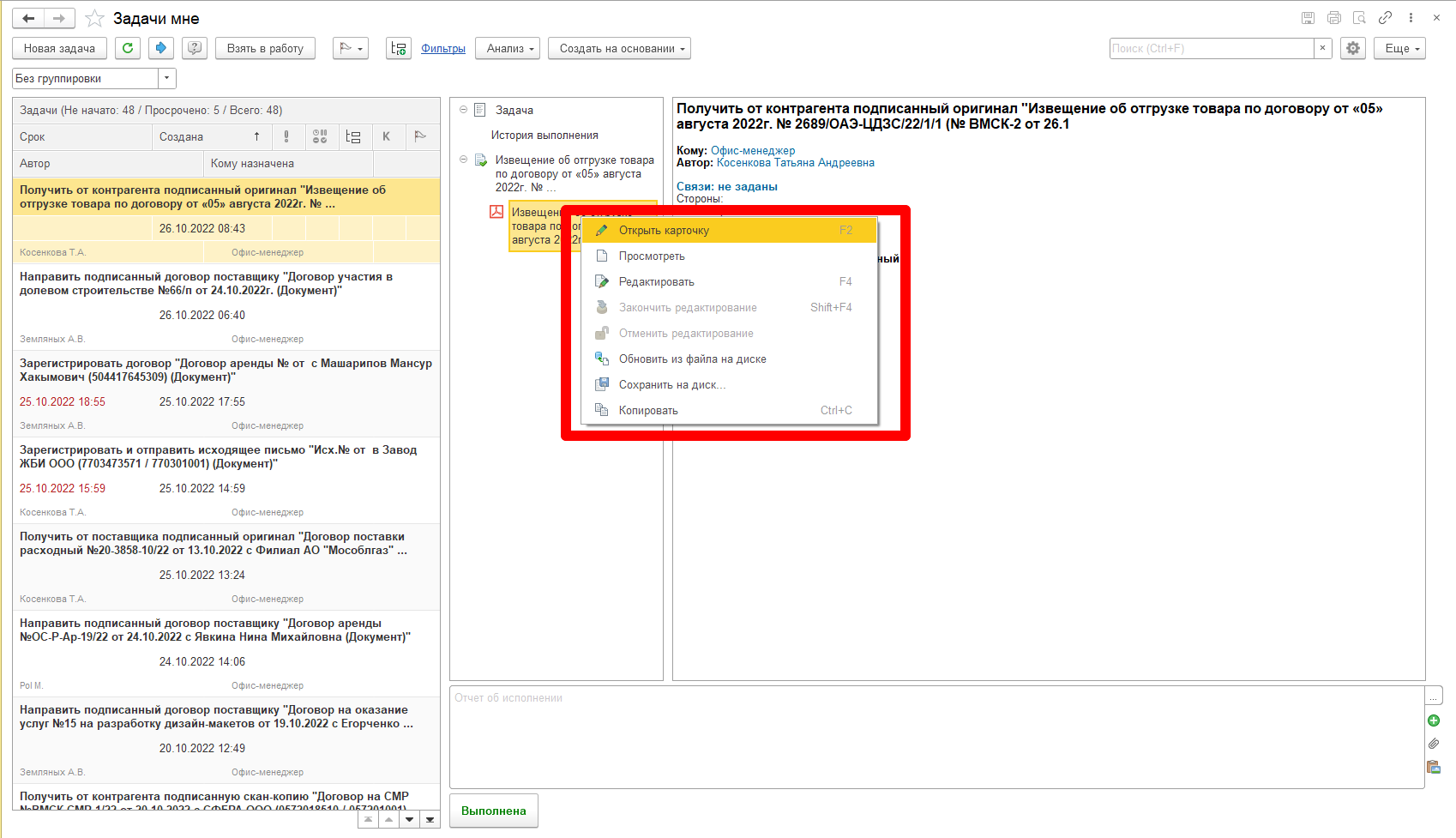Open the Офис-менеджер recipient link
This screenshot has height=838, width=1456.
[x=753, y=151]
